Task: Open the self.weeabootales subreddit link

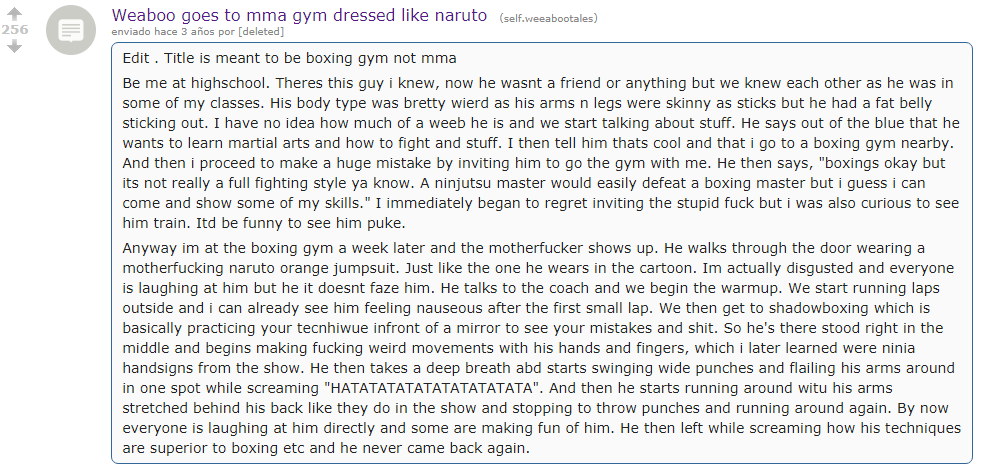Action: pyautogui.click(x=549, y=18)
